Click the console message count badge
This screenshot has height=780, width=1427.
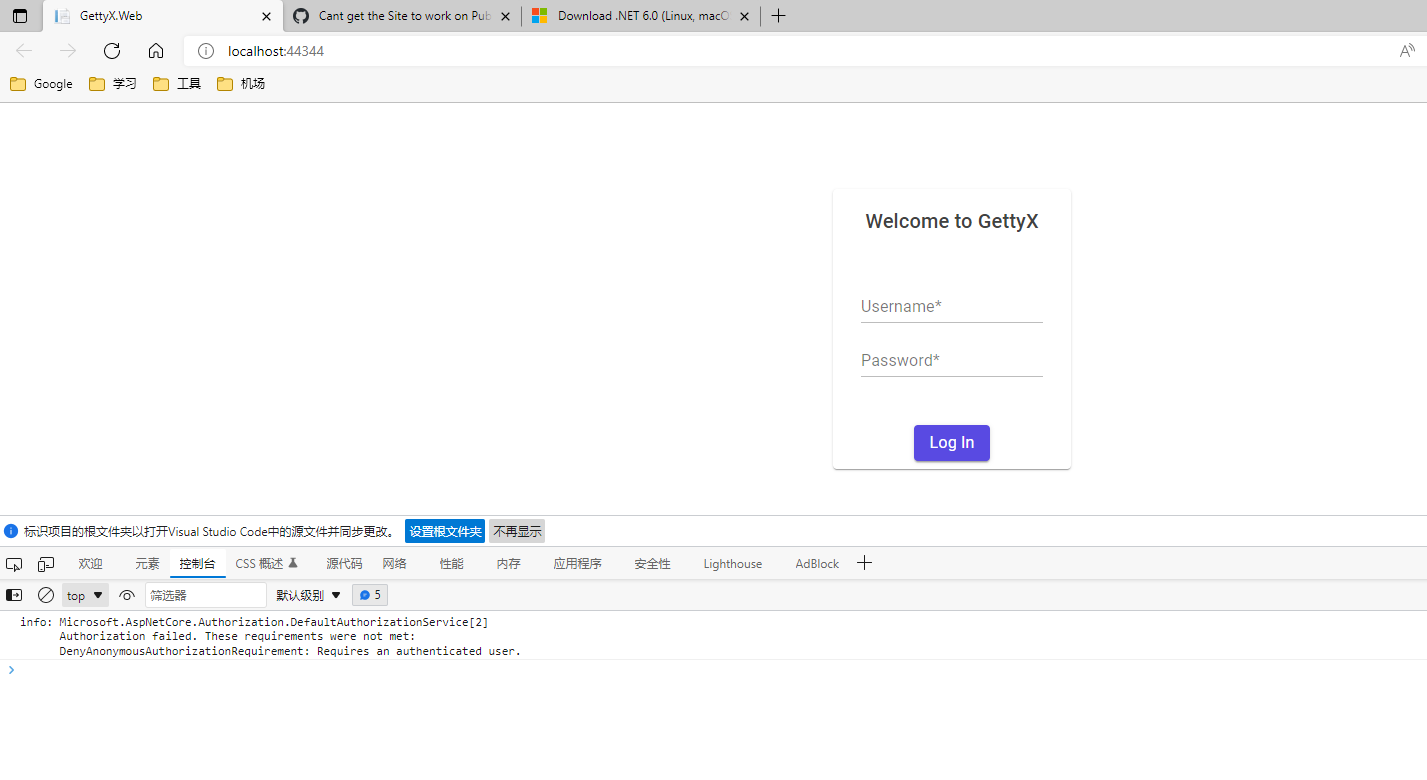(370, 595)
